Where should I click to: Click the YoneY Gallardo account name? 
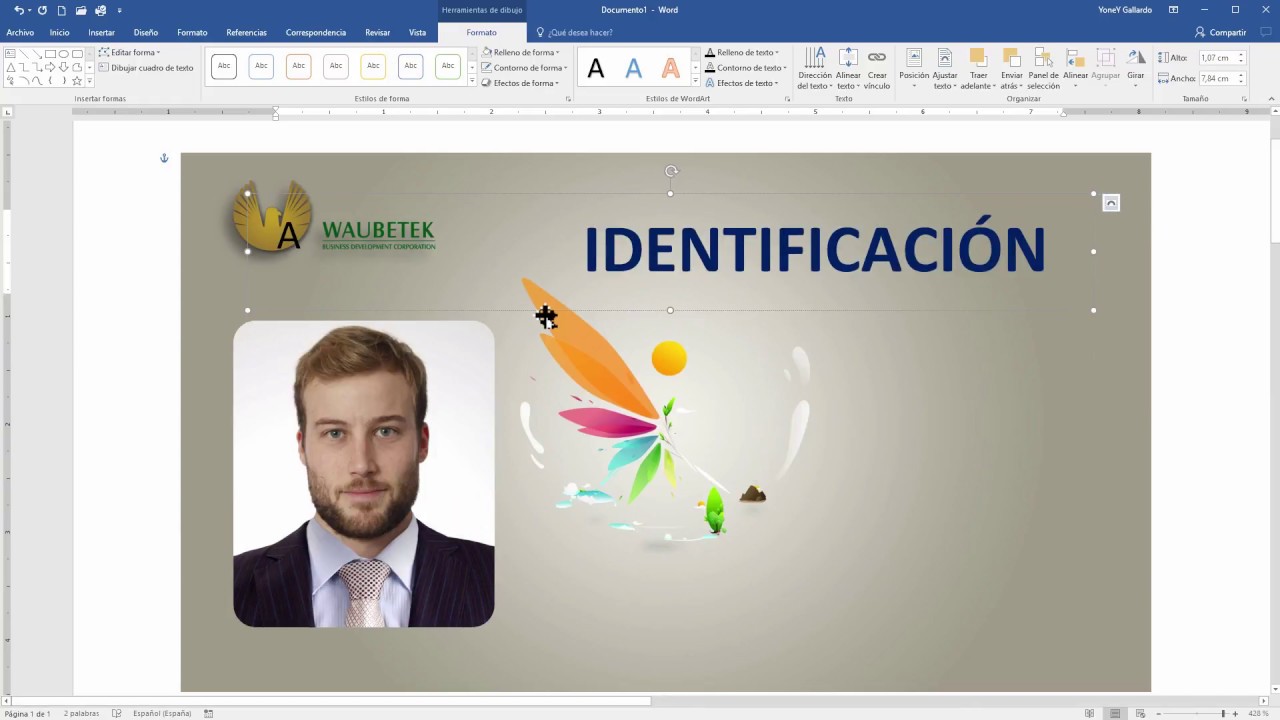click(1125, 10)
